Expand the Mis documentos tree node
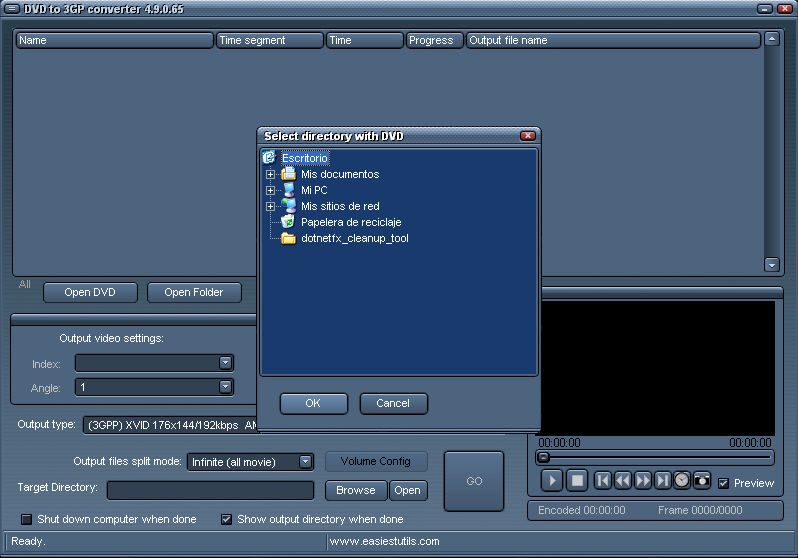 [x=270, y=174]
